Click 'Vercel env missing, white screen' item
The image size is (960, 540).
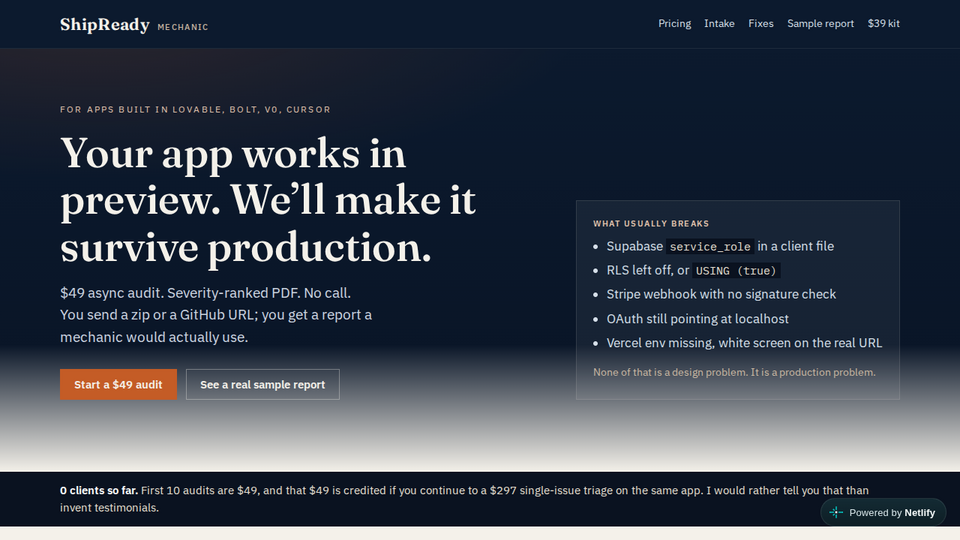tap(744, 343)
